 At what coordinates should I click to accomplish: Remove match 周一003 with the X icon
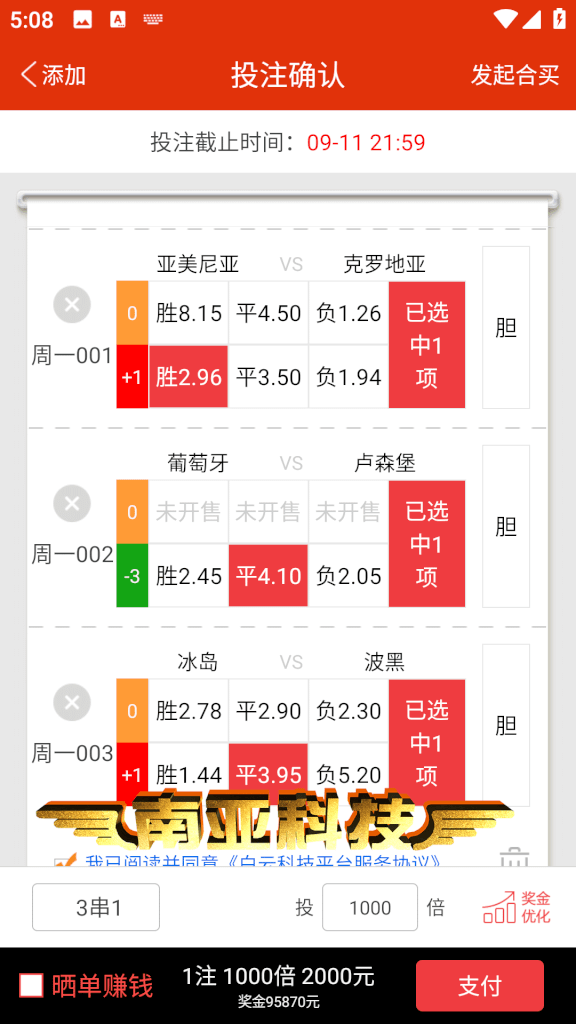pyautogui.click(x=72, y=703)
